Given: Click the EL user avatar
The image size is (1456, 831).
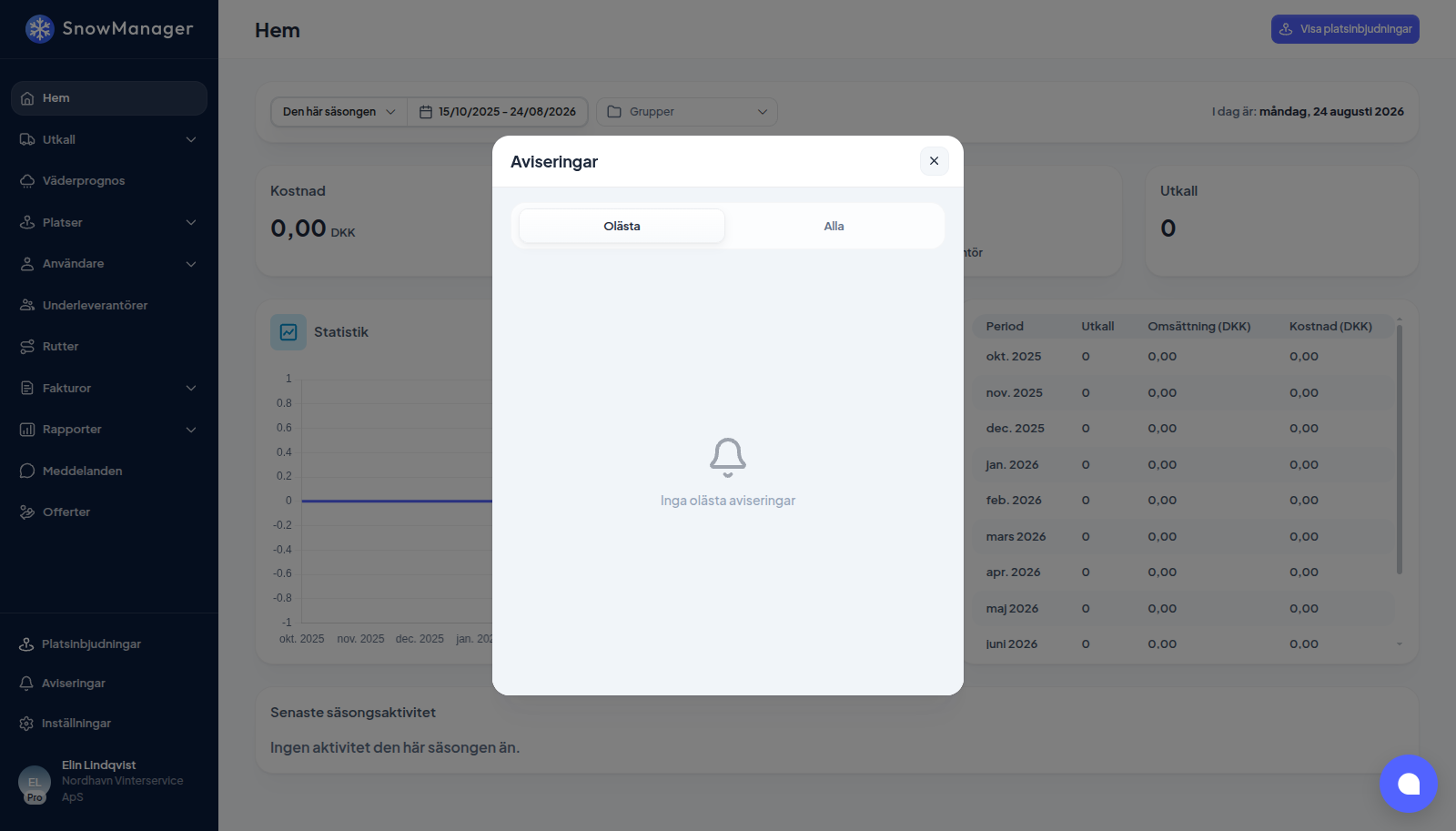Looking at the screenshot, I should tap(35, 782).
